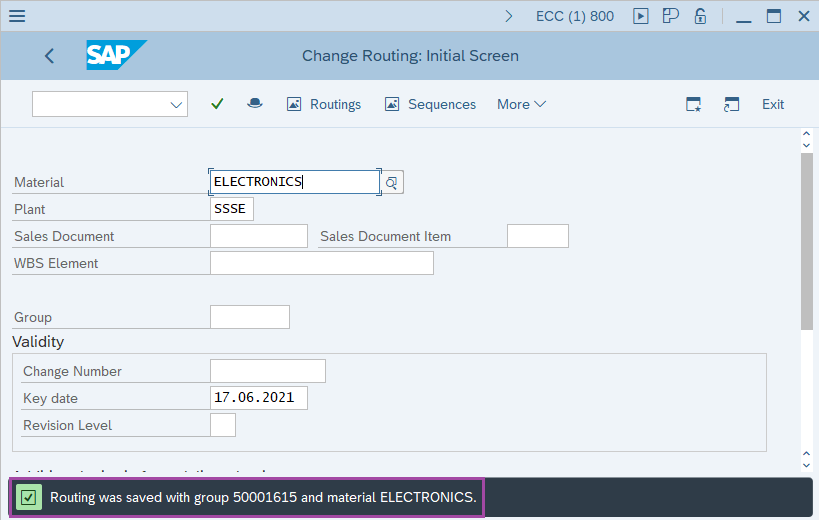Viewport: 819px width, 520px height.
Task: Click the 'ECC (1) 800' system text
Action: 575,16
